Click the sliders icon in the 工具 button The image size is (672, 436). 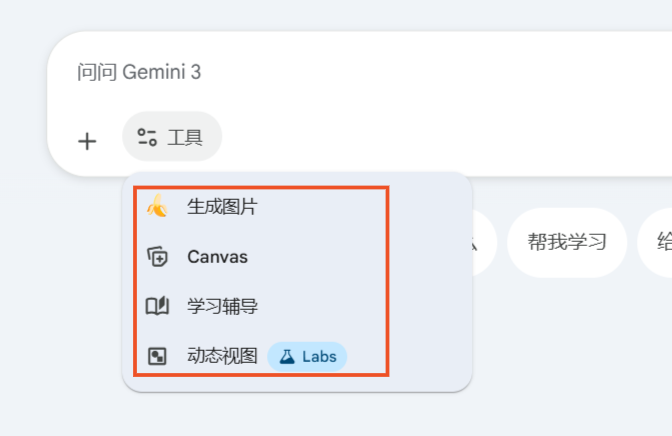tap(147, 137)
